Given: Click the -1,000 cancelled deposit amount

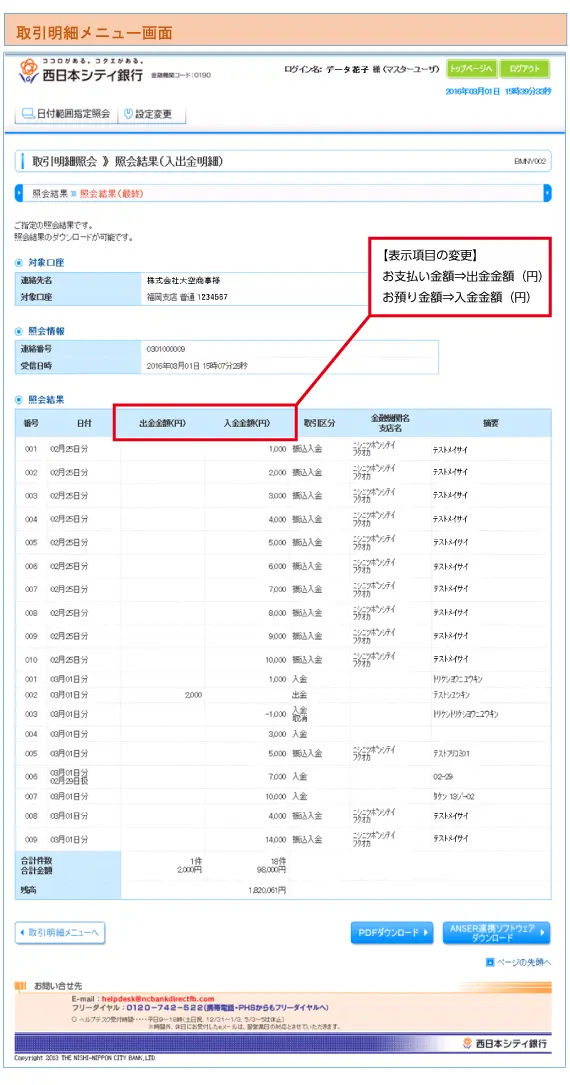Looking at the screenshot, I should [x=275, y=713].
